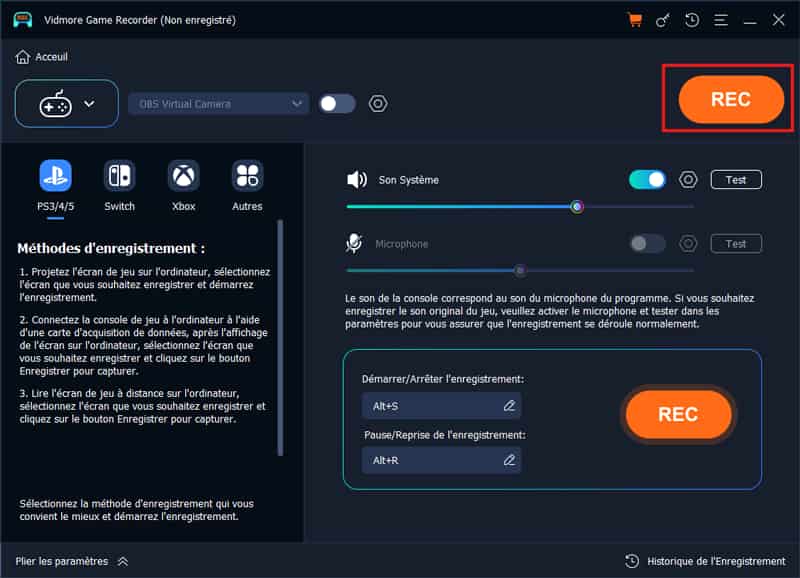Edit the Alt+R hotkey pencil icon
The height and width of the screenshot is (578, 800).
click(509, 460)
